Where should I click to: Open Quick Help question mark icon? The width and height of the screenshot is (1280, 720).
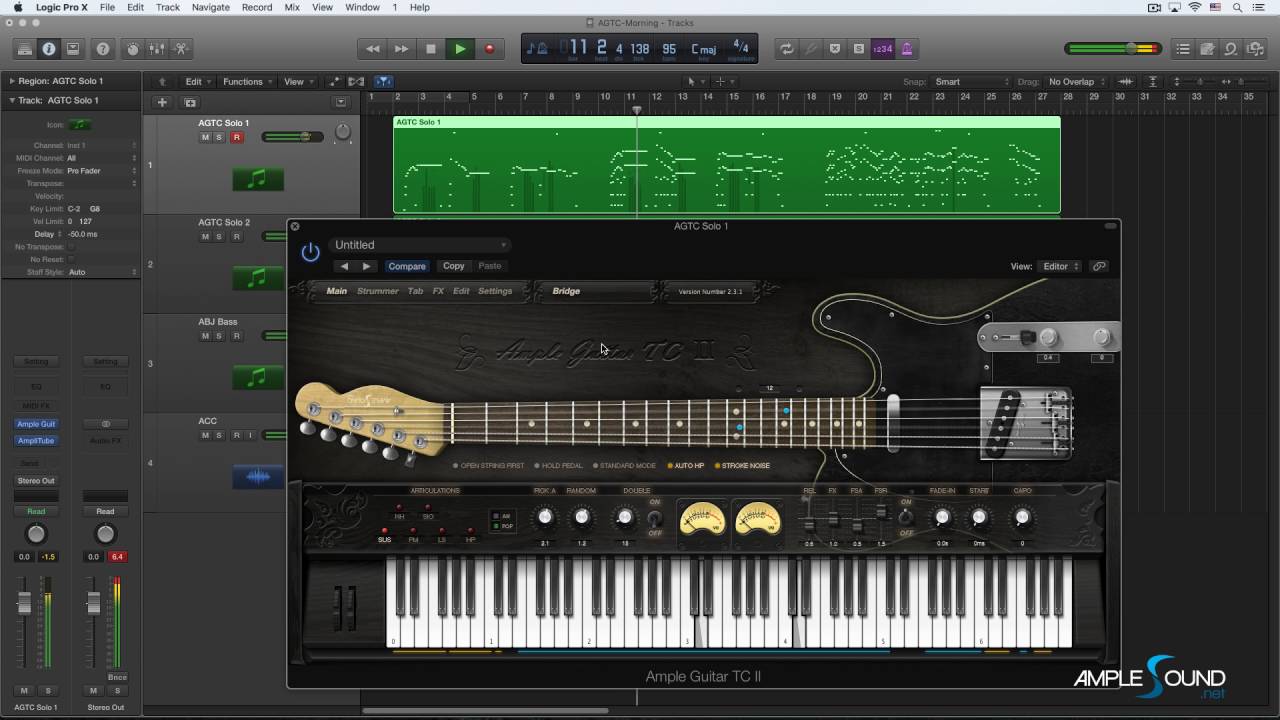(x=103, y=48)
